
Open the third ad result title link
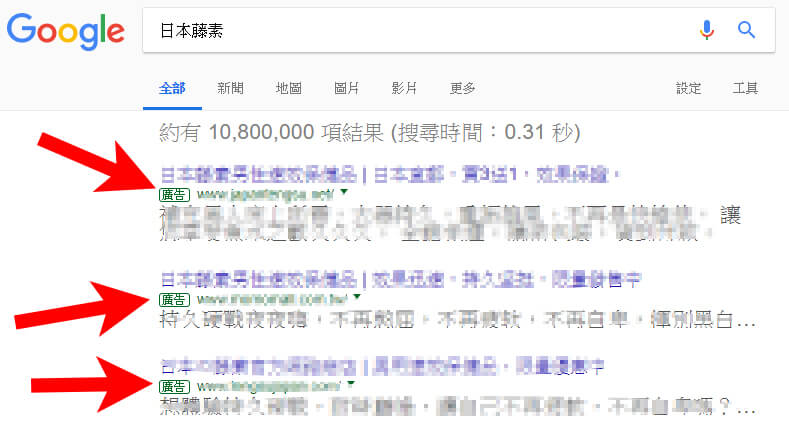click(x=381, y=367)
